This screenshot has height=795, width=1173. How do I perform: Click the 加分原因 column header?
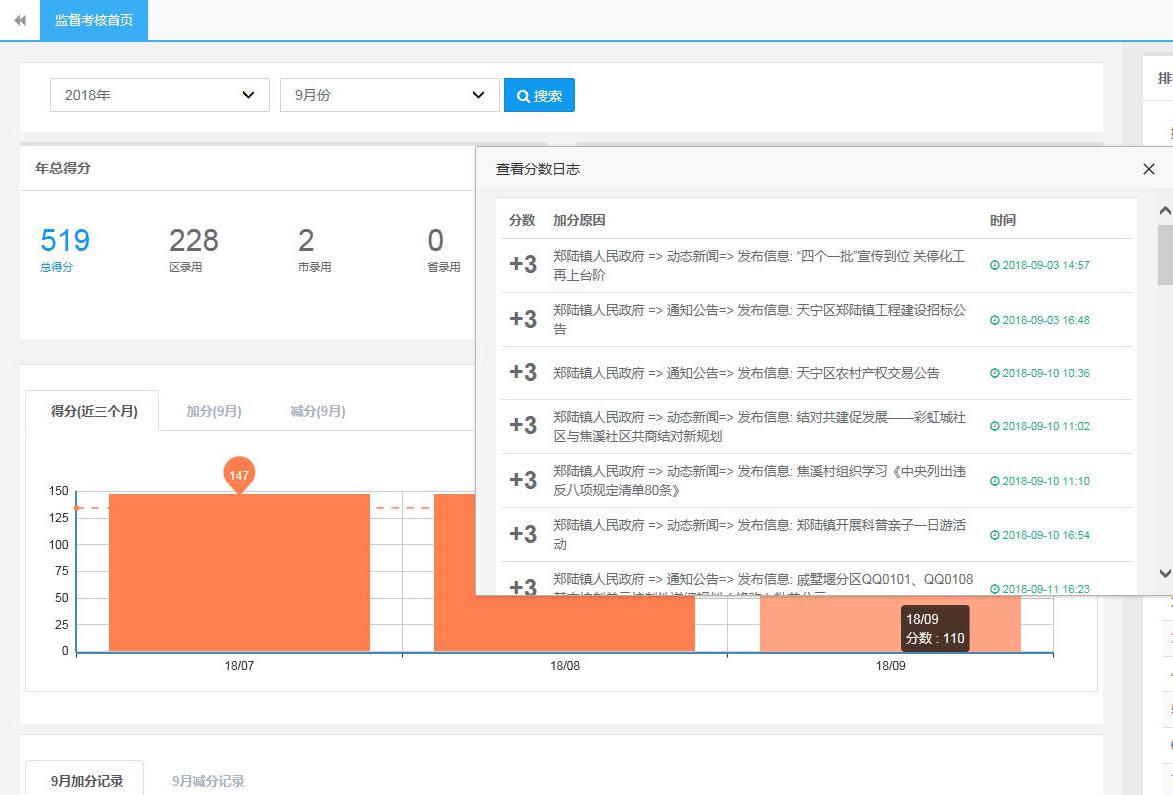pyautogui.click(x=579, y=221)
